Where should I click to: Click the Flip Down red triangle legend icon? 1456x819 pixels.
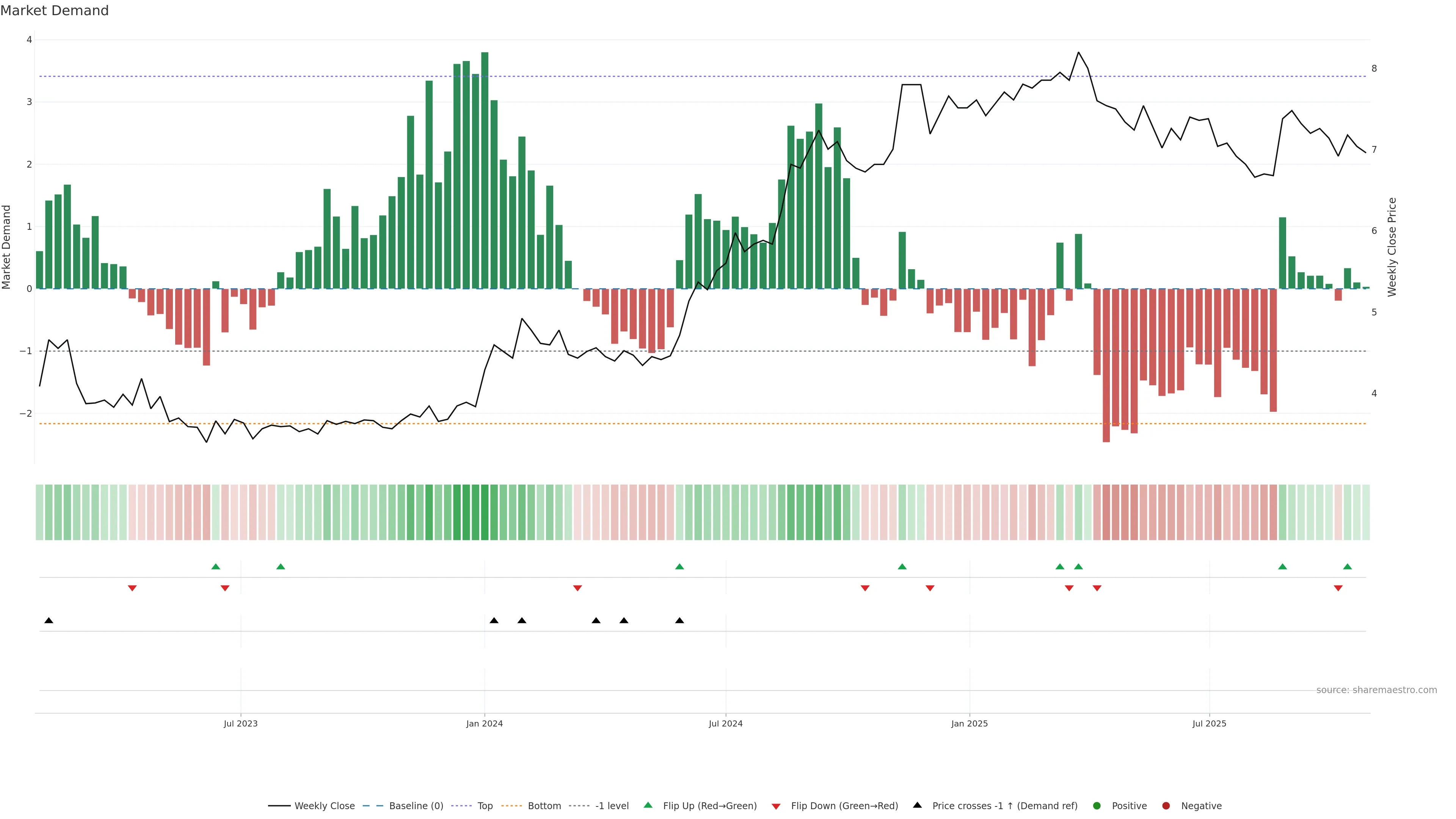(775, 806)
